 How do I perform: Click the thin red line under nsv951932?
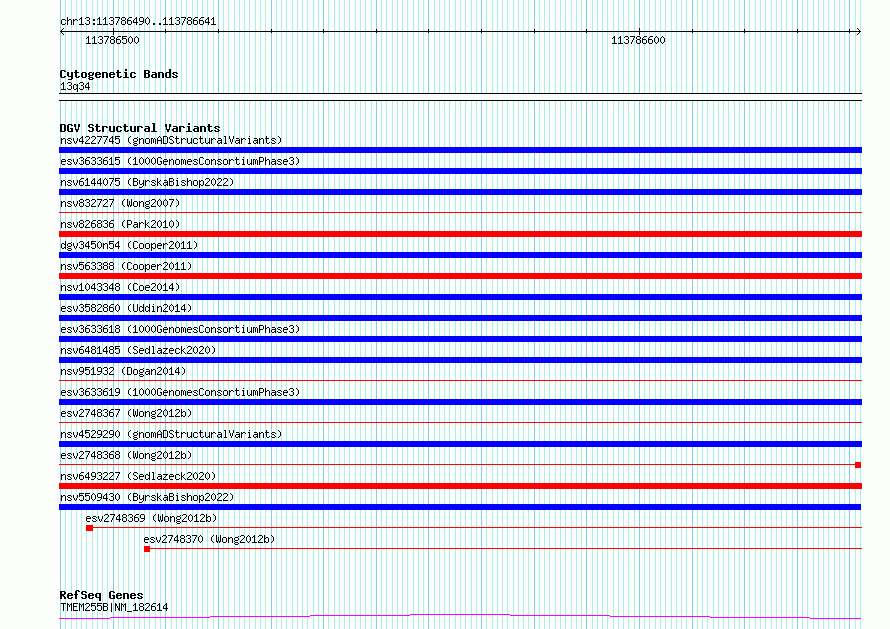460,381
